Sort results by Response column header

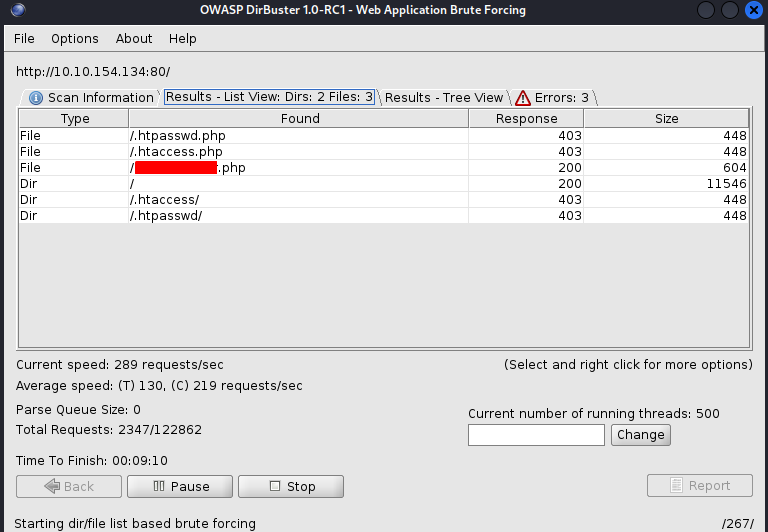pos(526,119)
